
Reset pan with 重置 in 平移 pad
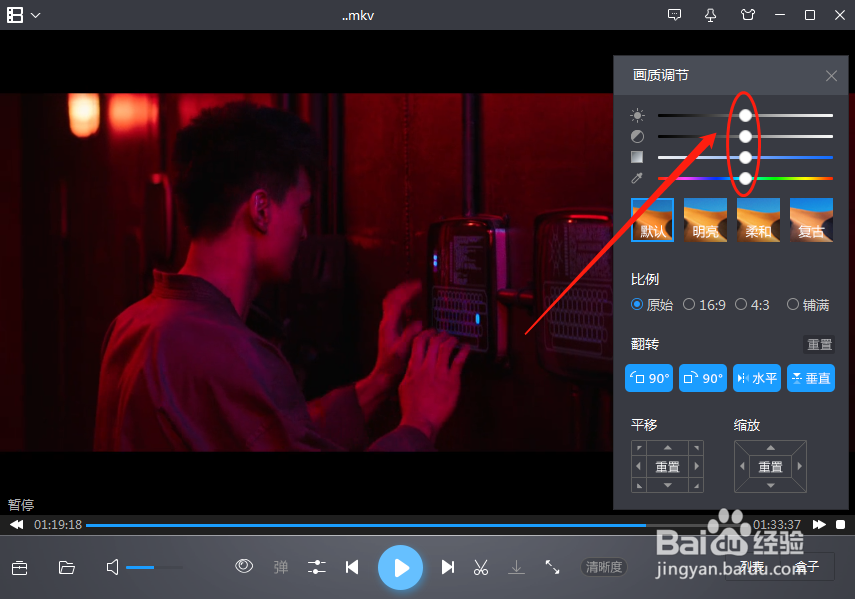pos(667,467)
